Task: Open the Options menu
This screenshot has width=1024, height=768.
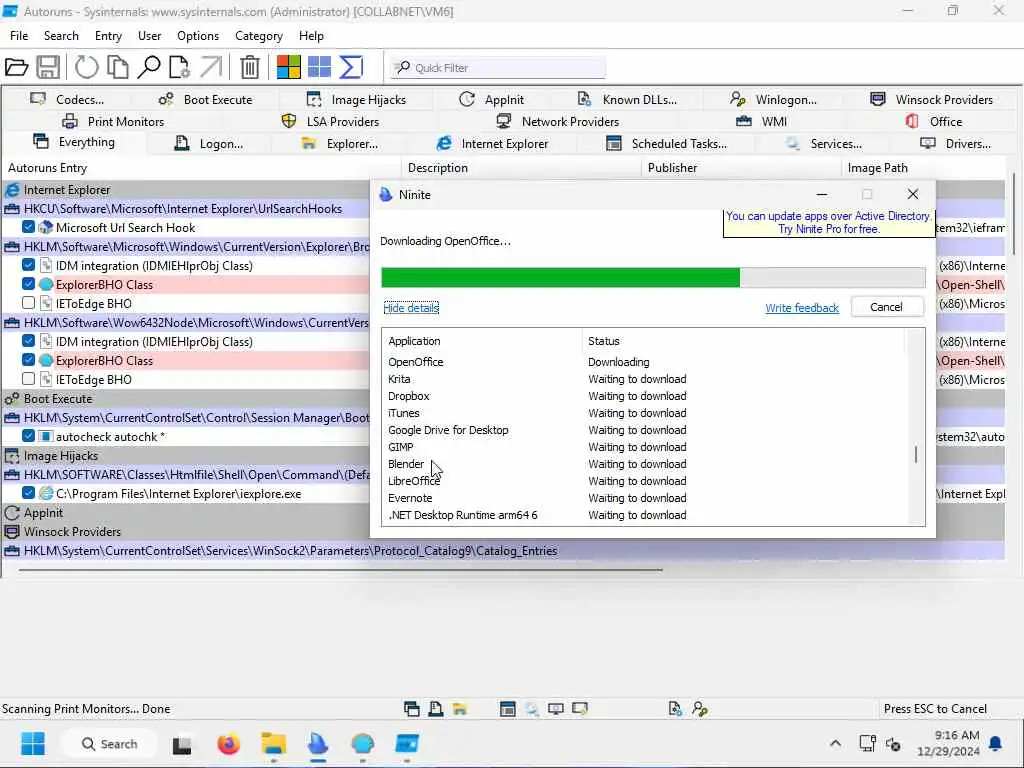Action: click(198, 36)
